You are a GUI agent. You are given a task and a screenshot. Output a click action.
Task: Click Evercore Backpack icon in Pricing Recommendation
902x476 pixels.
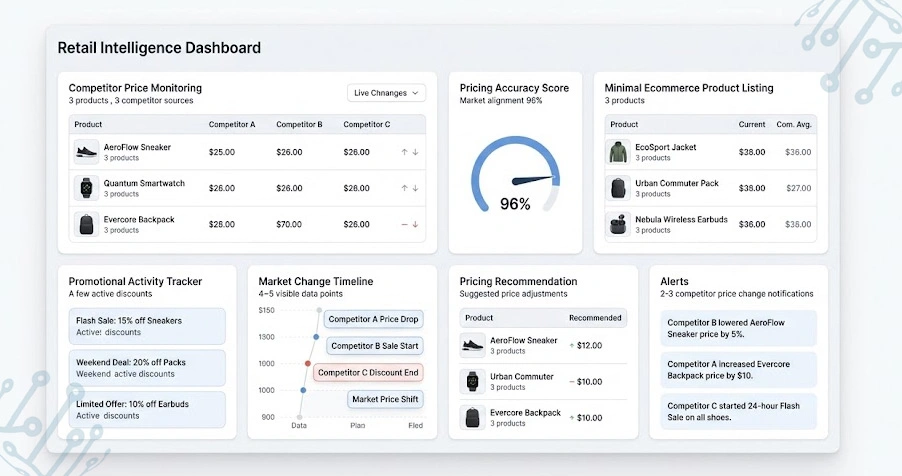473,418
